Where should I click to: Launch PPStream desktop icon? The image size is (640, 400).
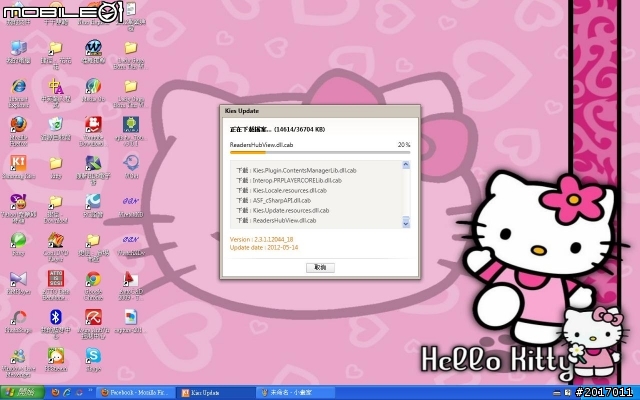56,360
